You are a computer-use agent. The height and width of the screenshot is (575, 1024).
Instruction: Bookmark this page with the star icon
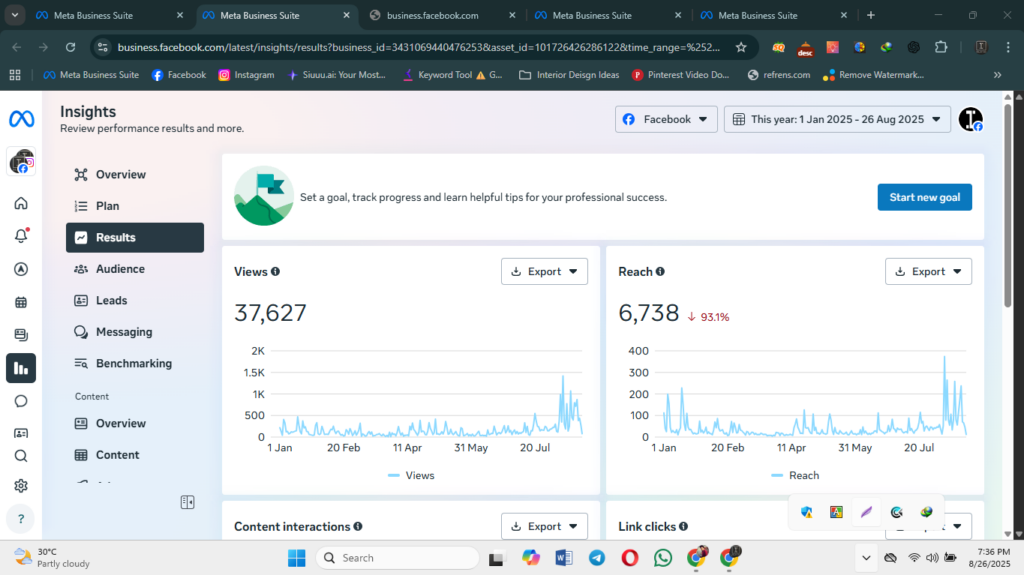pos(741,47)
